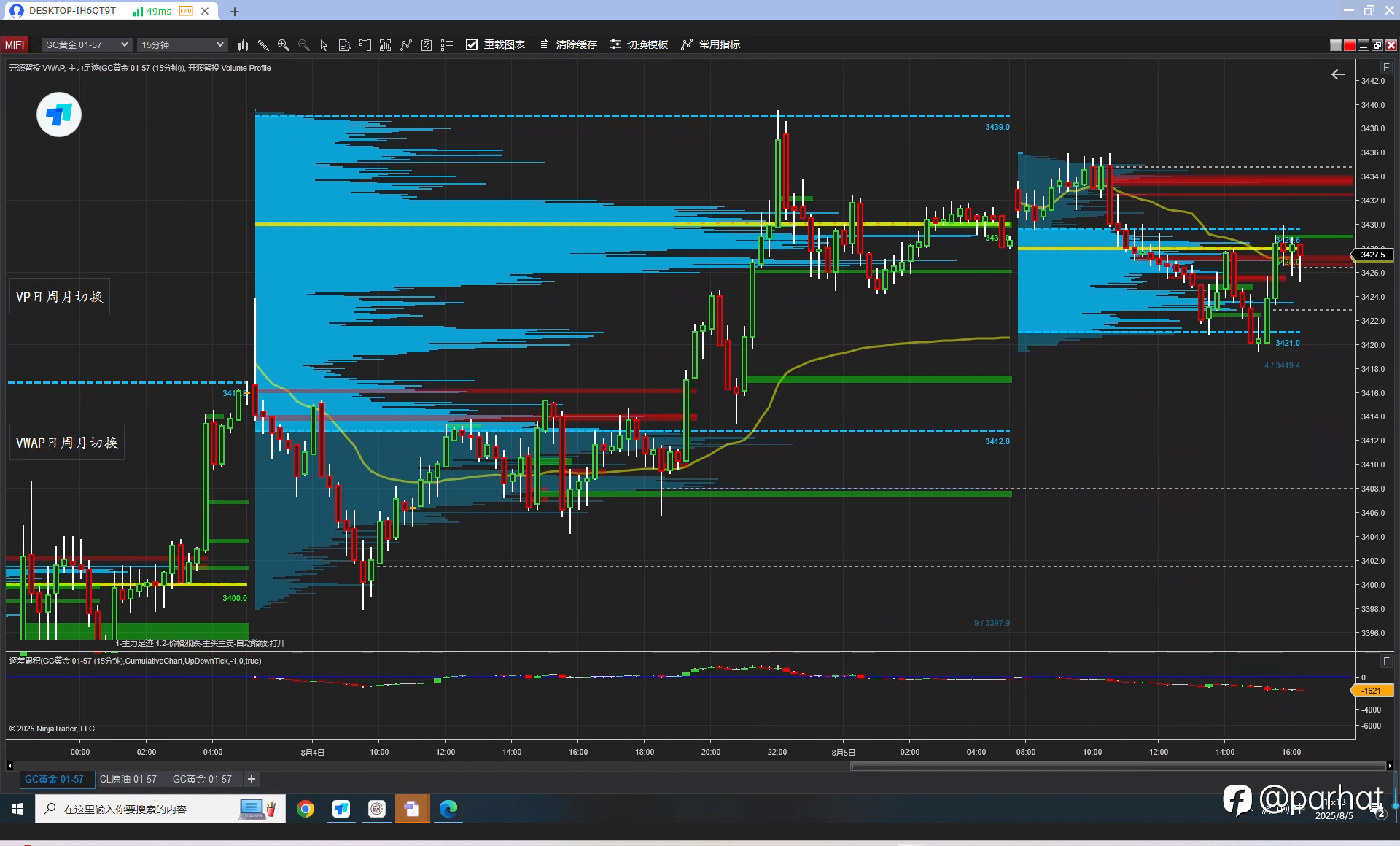Click the 49ms connection indicator
The image size is (1400, 846).
pos(152,11)
